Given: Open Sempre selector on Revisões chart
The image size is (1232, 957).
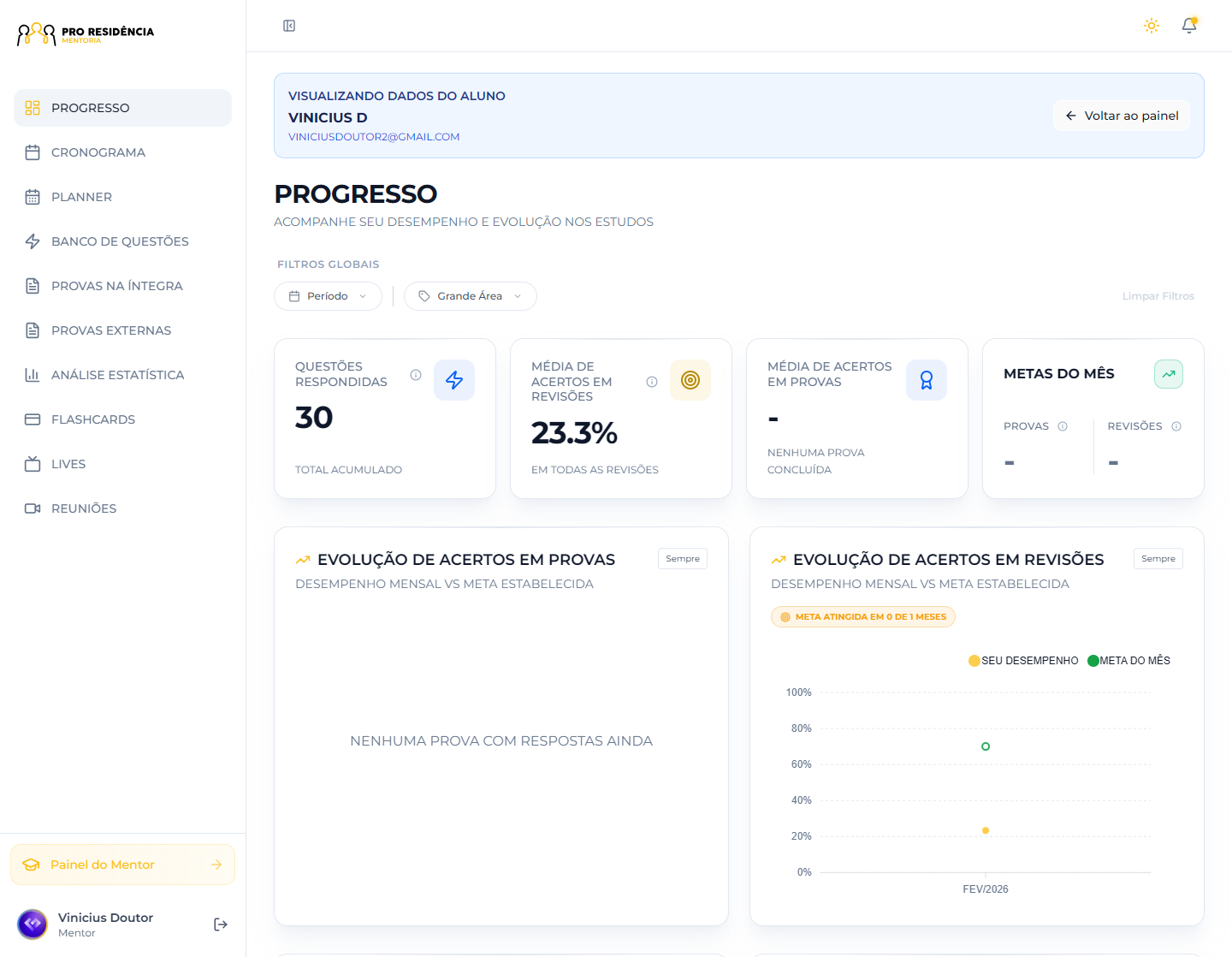Looking at the screenshot, I should pos(1158,559).
